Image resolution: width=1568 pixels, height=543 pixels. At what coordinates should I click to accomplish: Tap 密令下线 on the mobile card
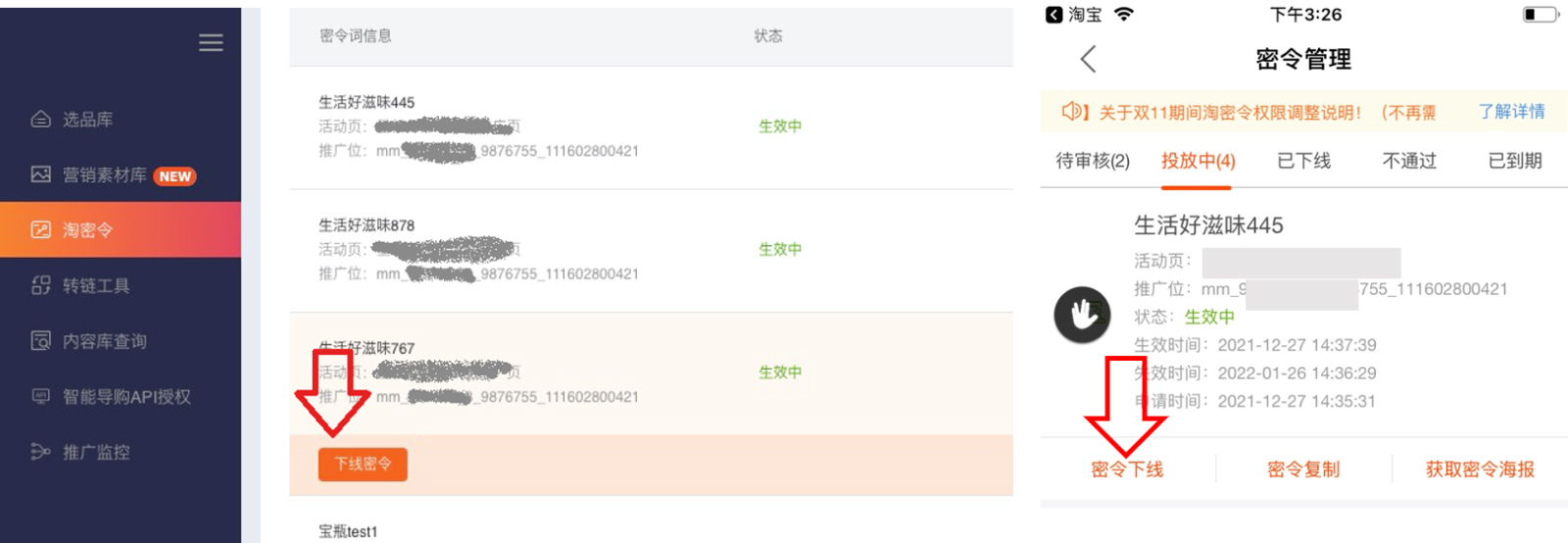point(1127,469)
